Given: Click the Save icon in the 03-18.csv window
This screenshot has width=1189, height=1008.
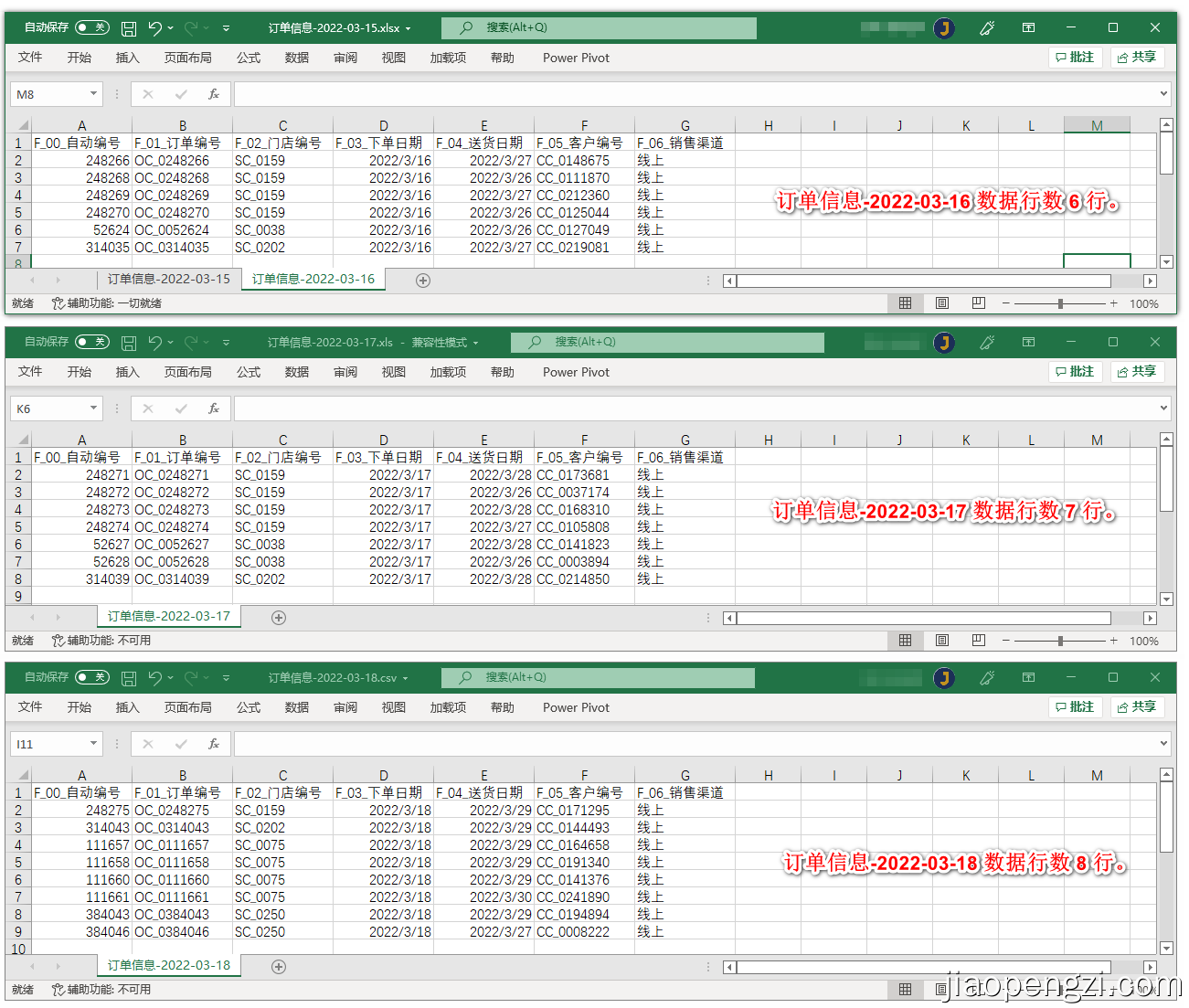Looking at the screenshot, I should pyautogui.click(x=129, y=678).
